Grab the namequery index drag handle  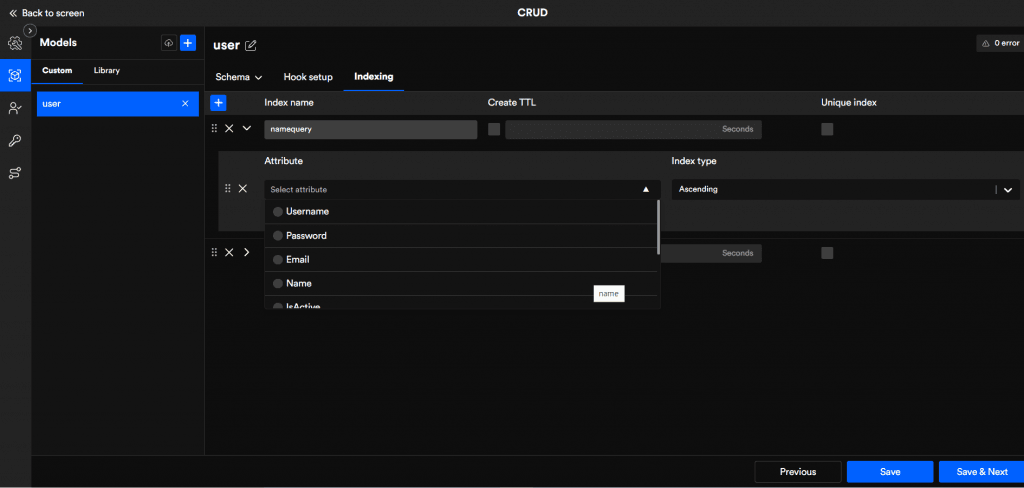214,129
